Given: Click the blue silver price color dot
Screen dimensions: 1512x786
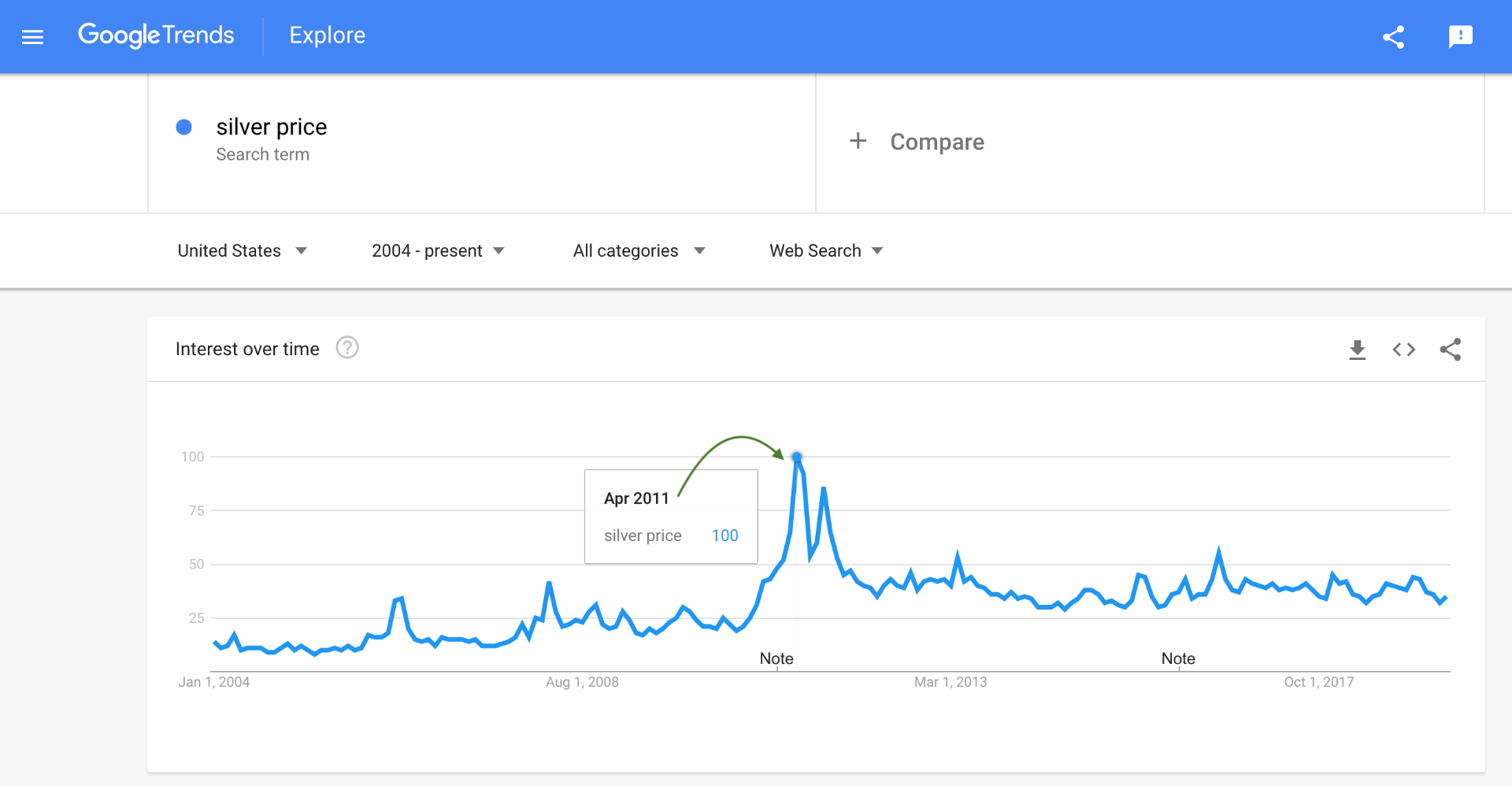Looking at the screenshot, I should click(x=183, y=127).
